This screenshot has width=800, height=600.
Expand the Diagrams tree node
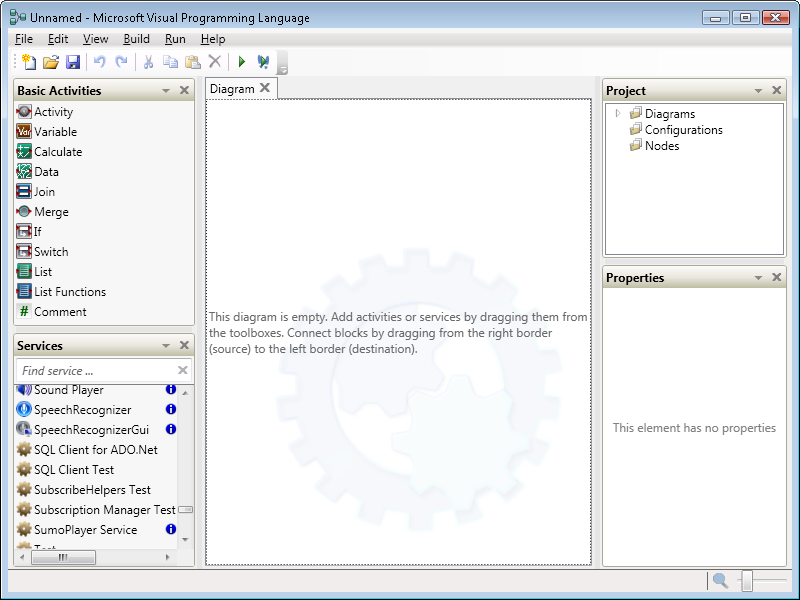coord(618,113)
